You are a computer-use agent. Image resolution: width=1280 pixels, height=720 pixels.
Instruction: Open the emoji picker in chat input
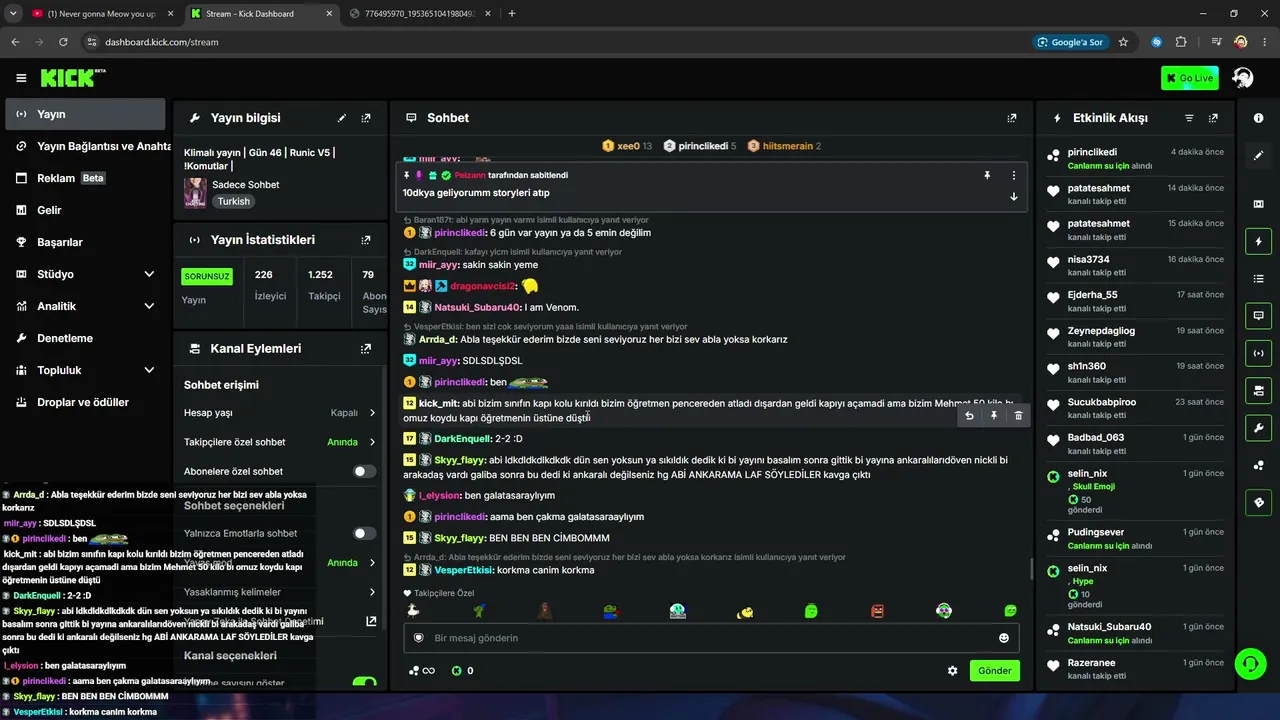pos(1004,638)
